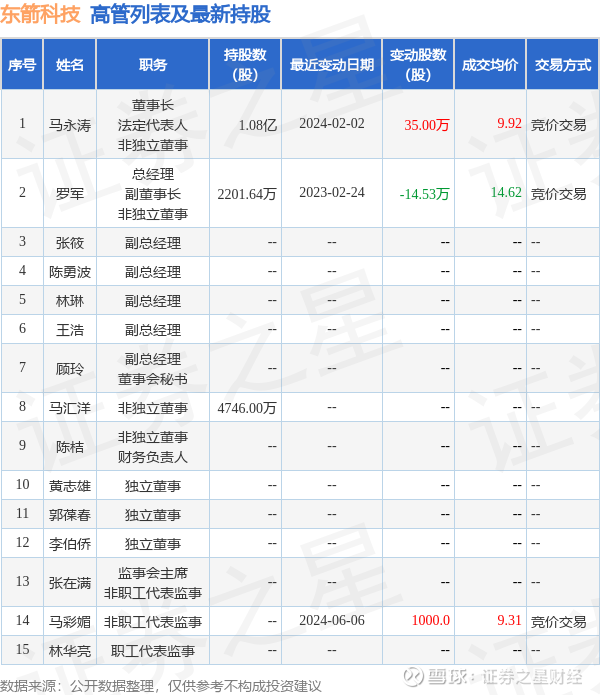Click the 最近变动日期 column header

point(332,65)
